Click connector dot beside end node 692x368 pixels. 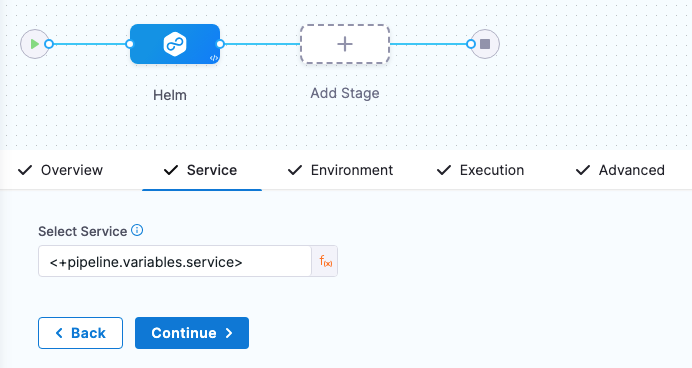[x=471, y=44]
